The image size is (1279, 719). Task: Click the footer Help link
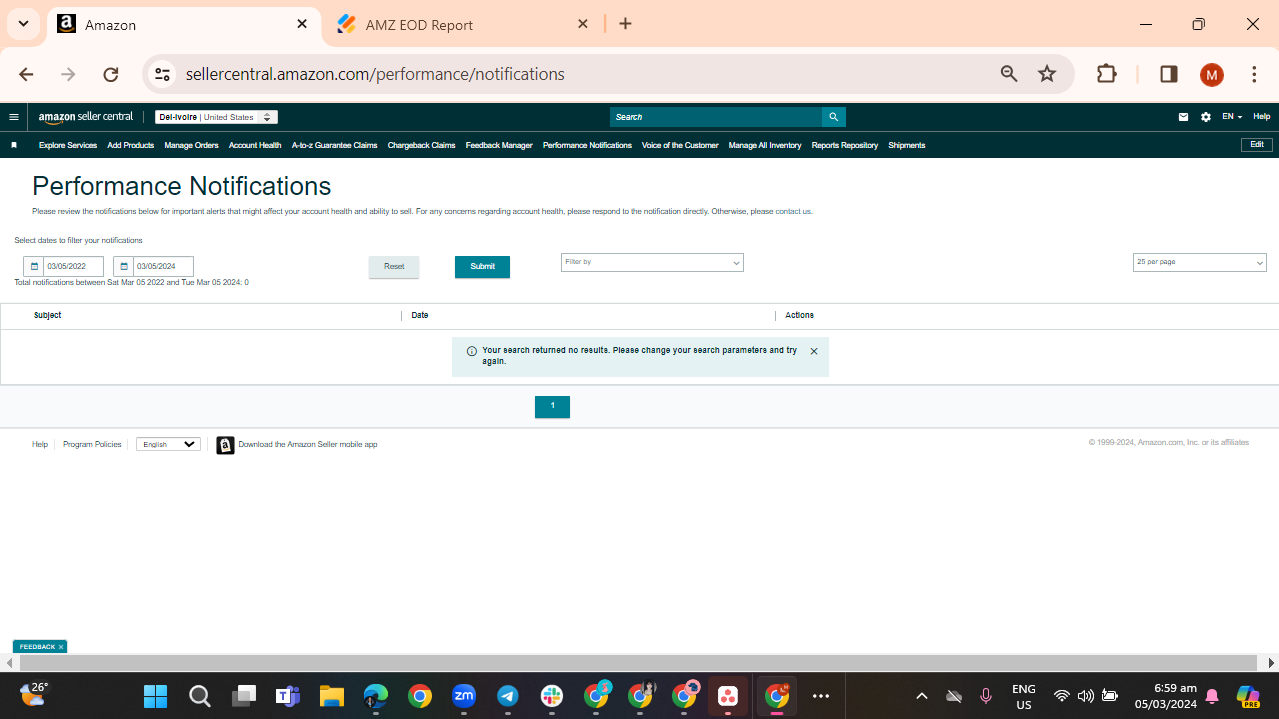point(40,444)
